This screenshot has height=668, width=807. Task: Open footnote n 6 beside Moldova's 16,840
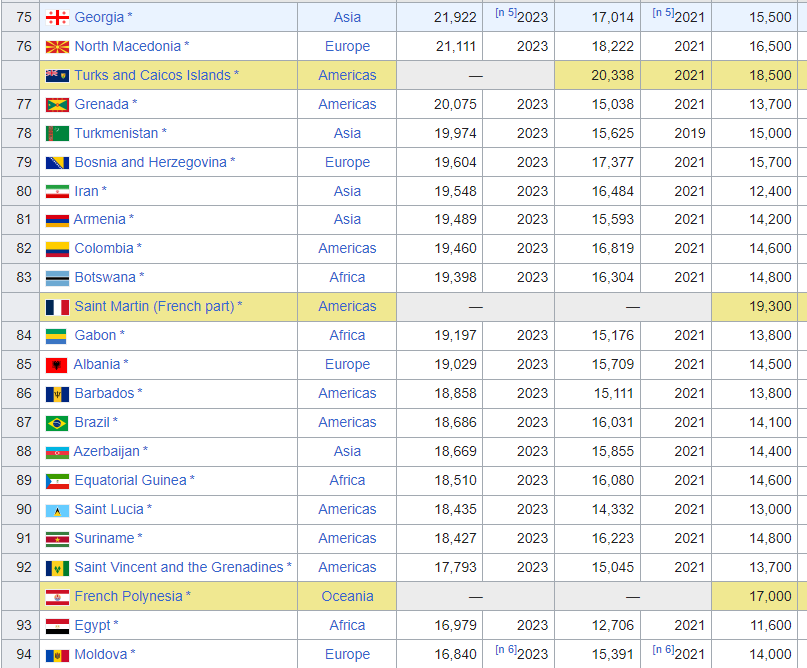505,649
